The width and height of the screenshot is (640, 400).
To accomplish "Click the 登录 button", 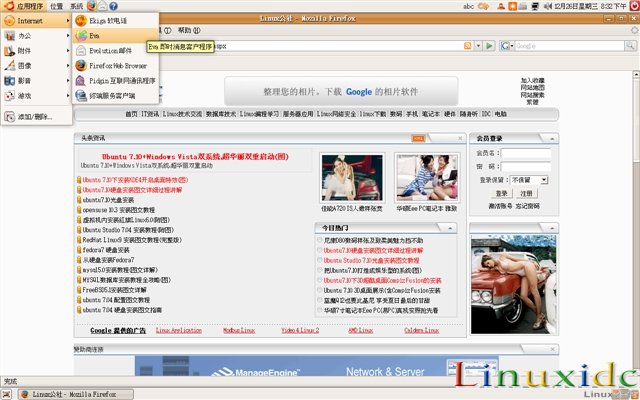I will [501, 193].
